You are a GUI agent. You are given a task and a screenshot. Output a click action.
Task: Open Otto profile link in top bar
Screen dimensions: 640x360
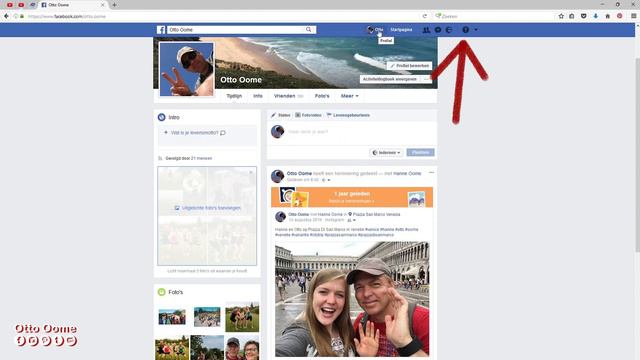click(x=375, y=30)
